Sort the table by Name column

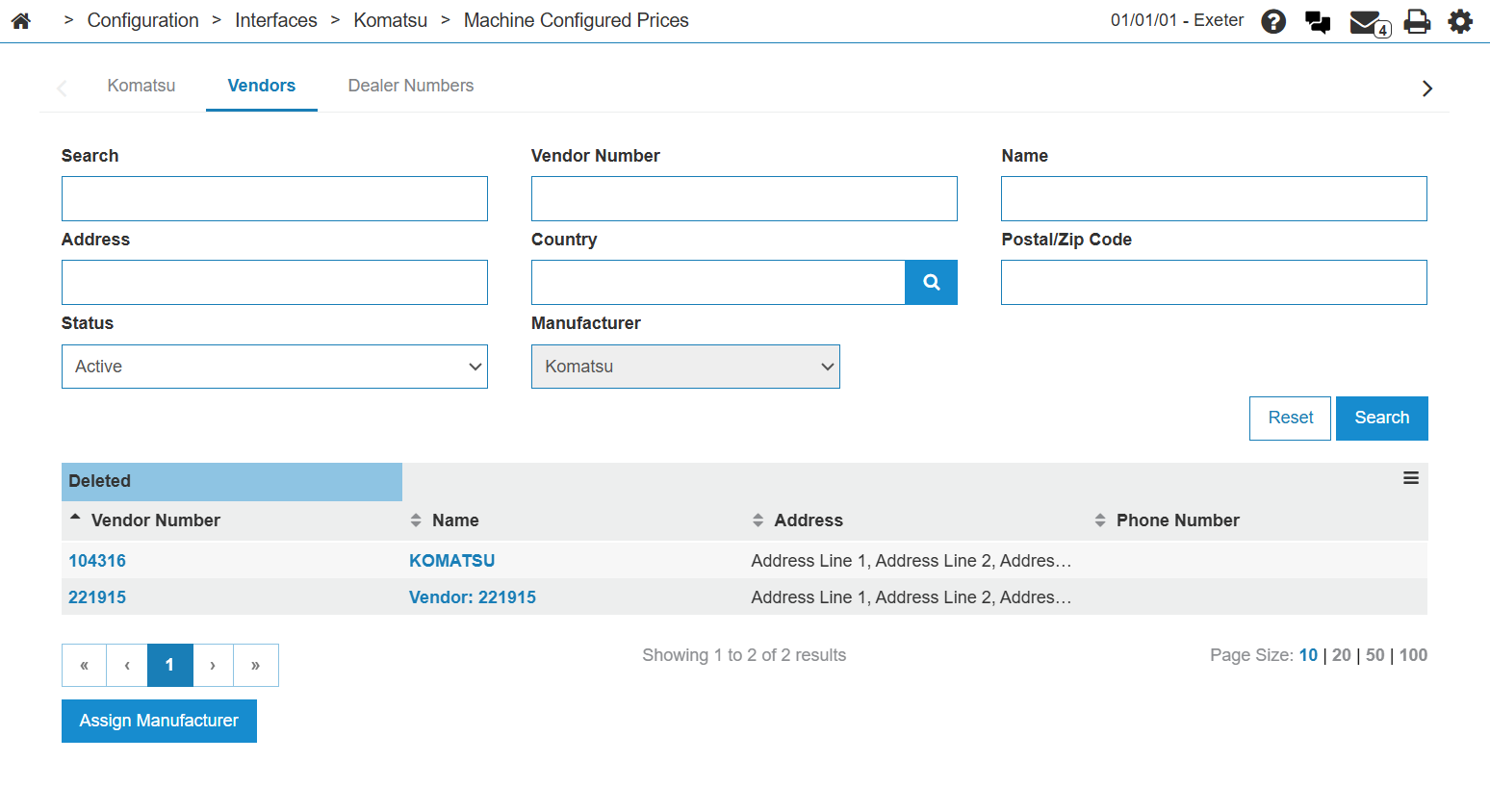click(454, 520)
